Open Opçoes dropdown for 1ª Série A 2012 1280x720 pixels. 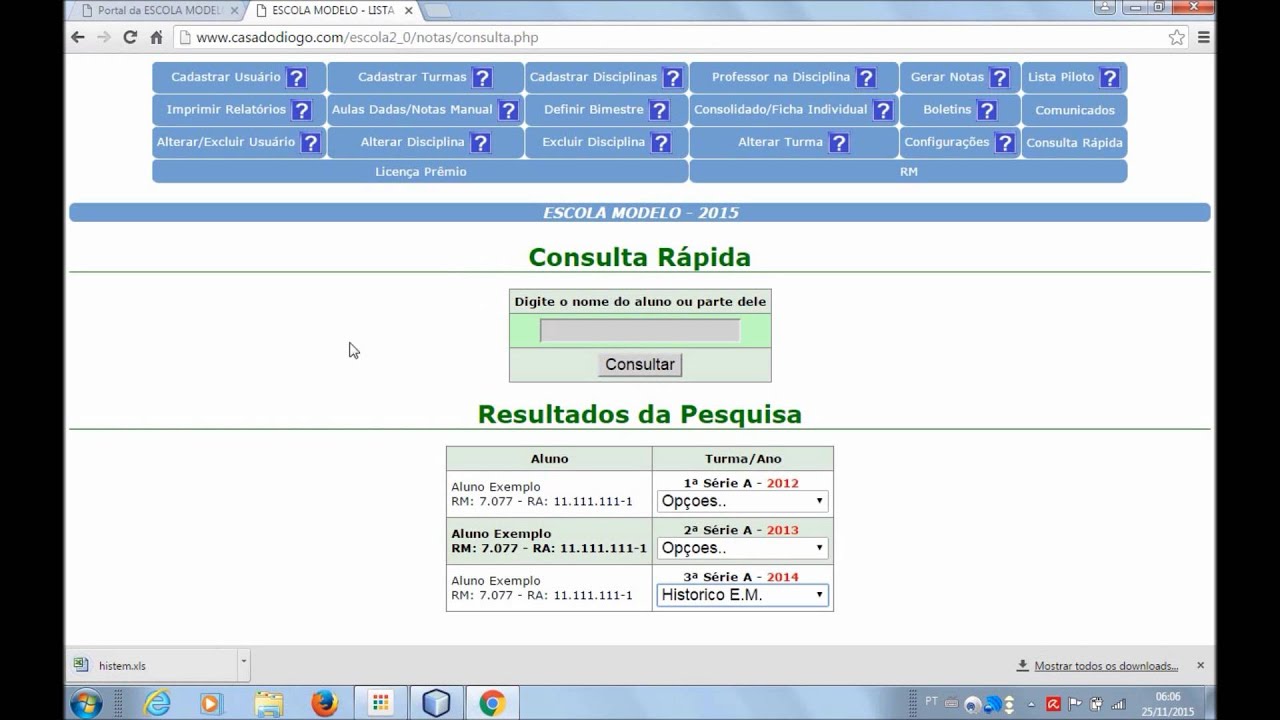(x=742, y=501)
